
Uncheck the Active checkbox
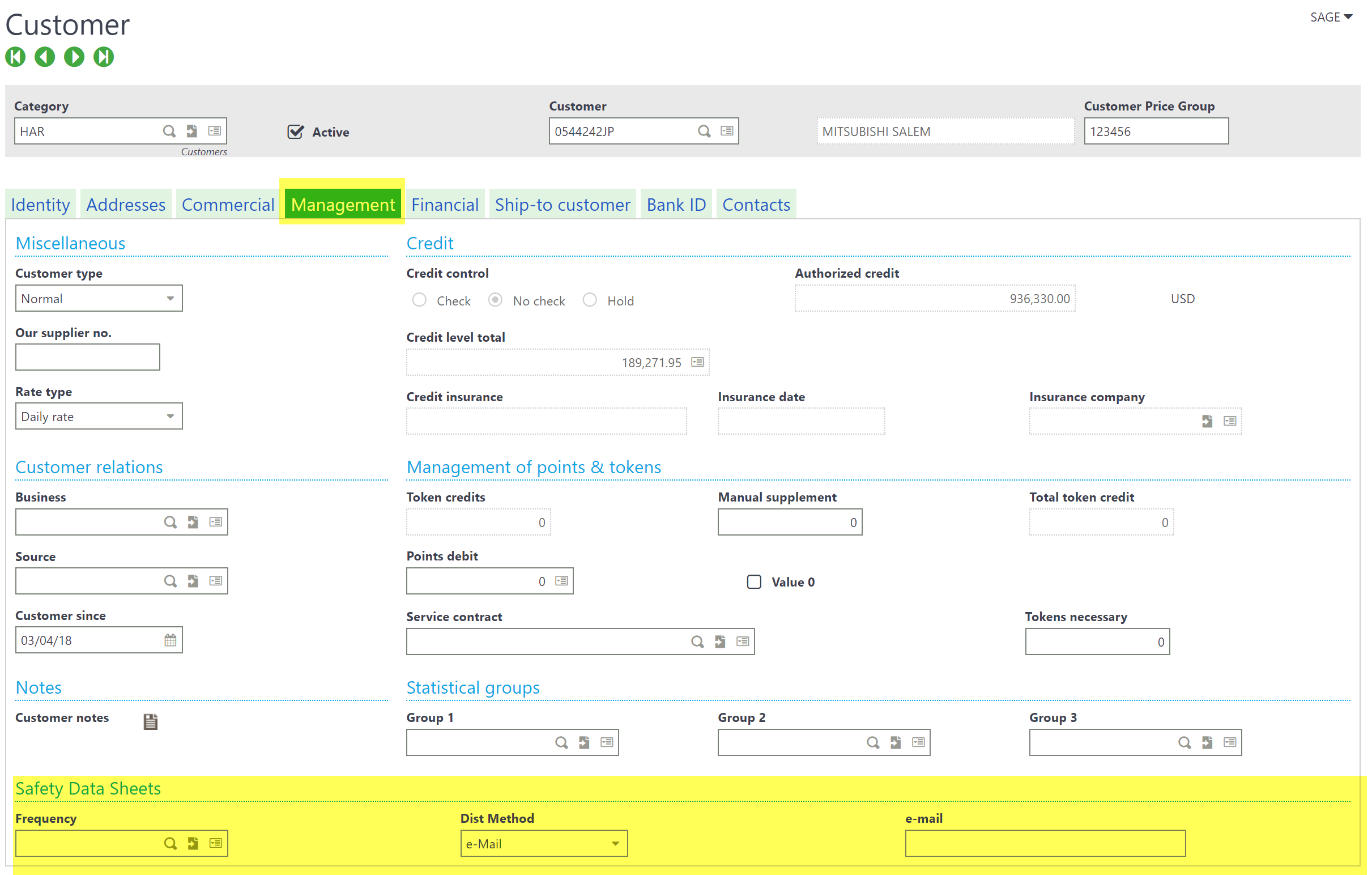(x=296, y=131)
